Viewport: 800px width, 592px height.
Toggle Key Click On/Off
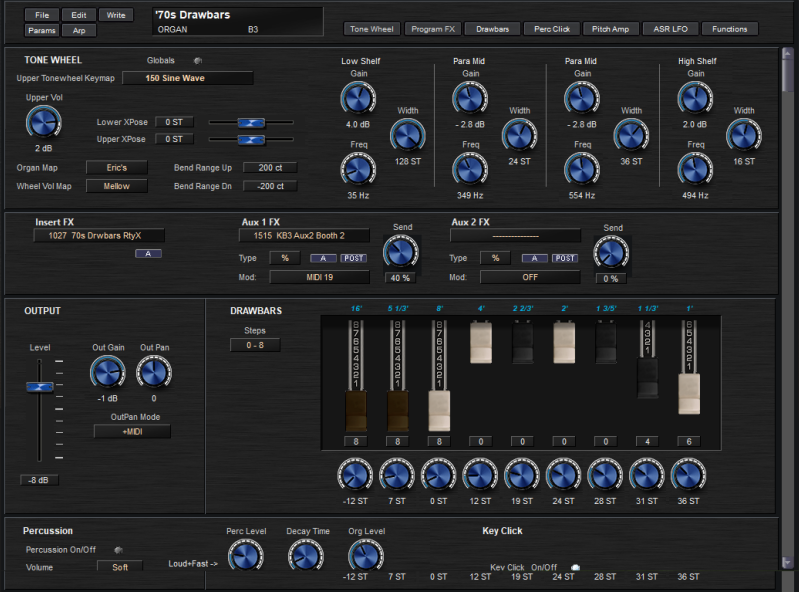point(576,567)
